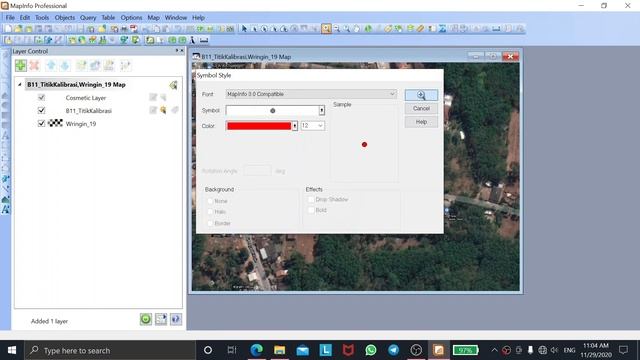640x360 pixels.
Task: Click the OK magnifier button in Symbol Style
Action: point(421,95)
